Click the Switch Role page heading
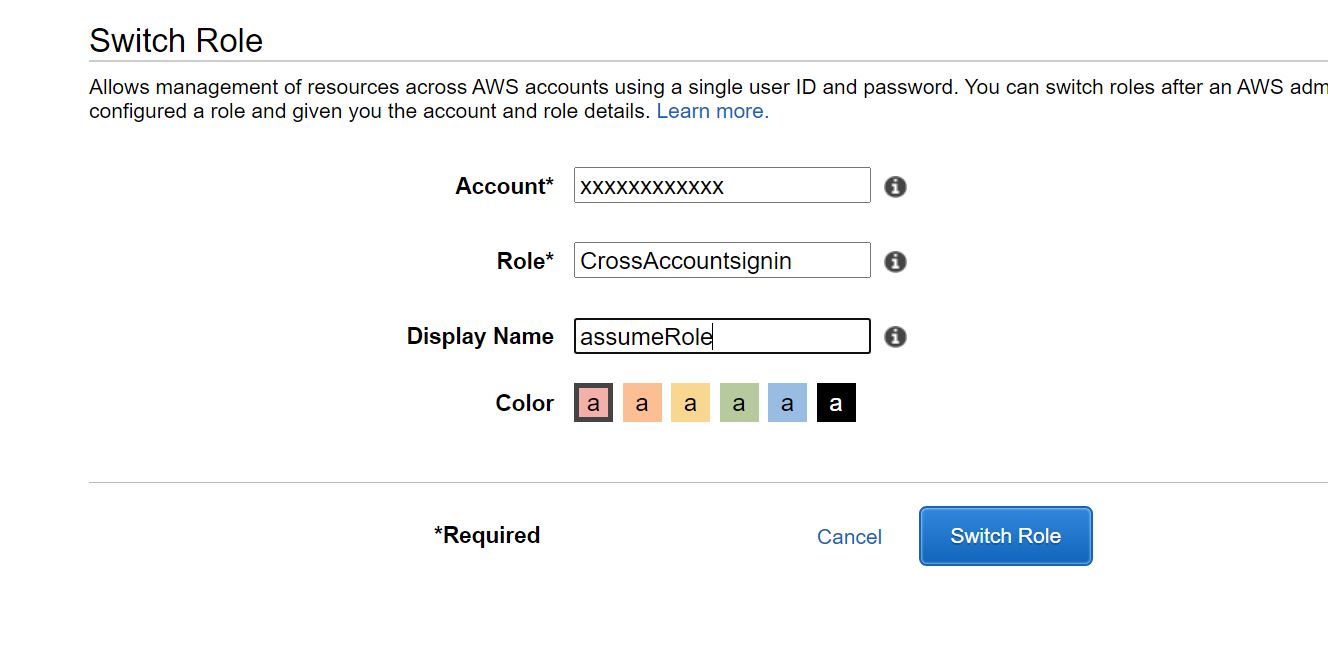1328x654 pixels. tap(176, 41)
